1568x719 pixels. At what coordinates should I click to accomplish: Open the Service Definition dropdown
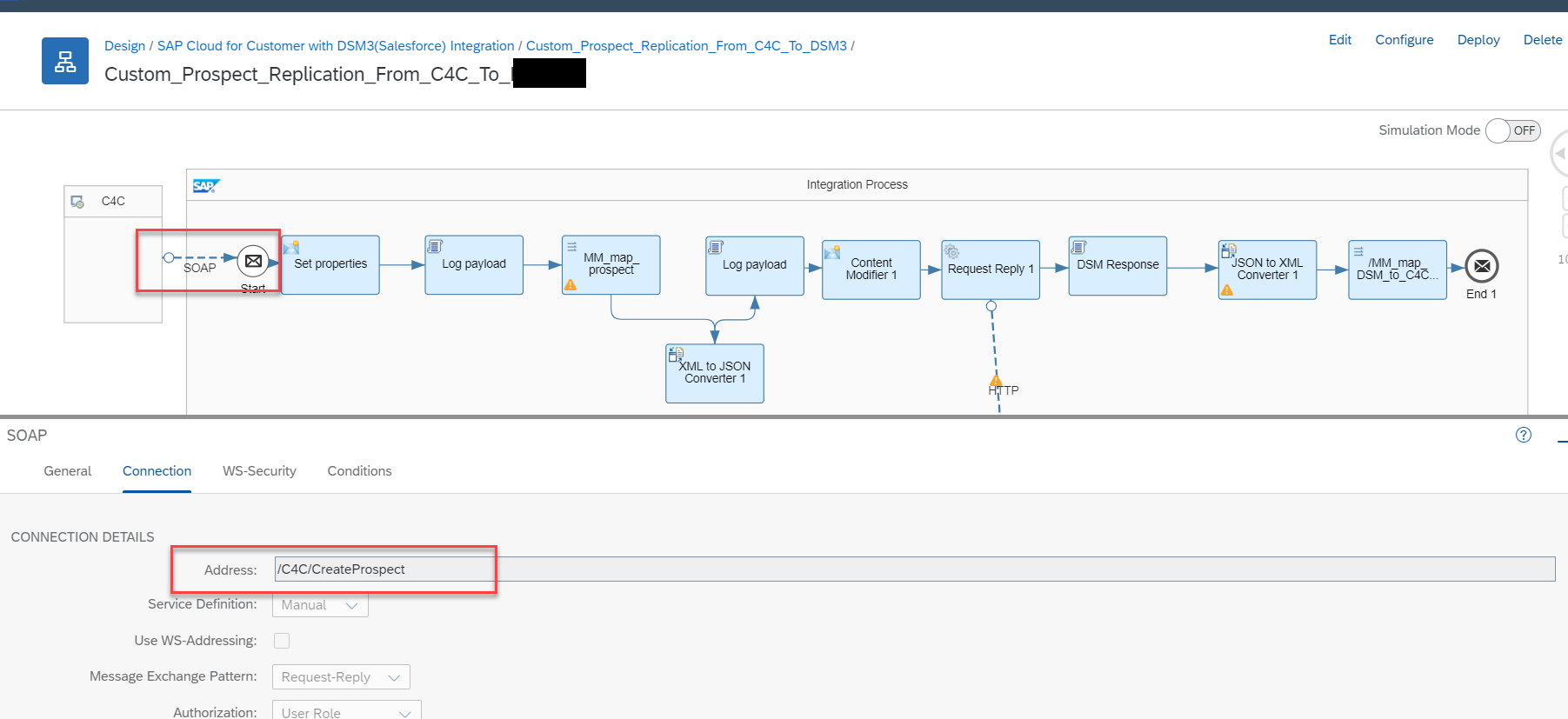(x=320, y=605)
